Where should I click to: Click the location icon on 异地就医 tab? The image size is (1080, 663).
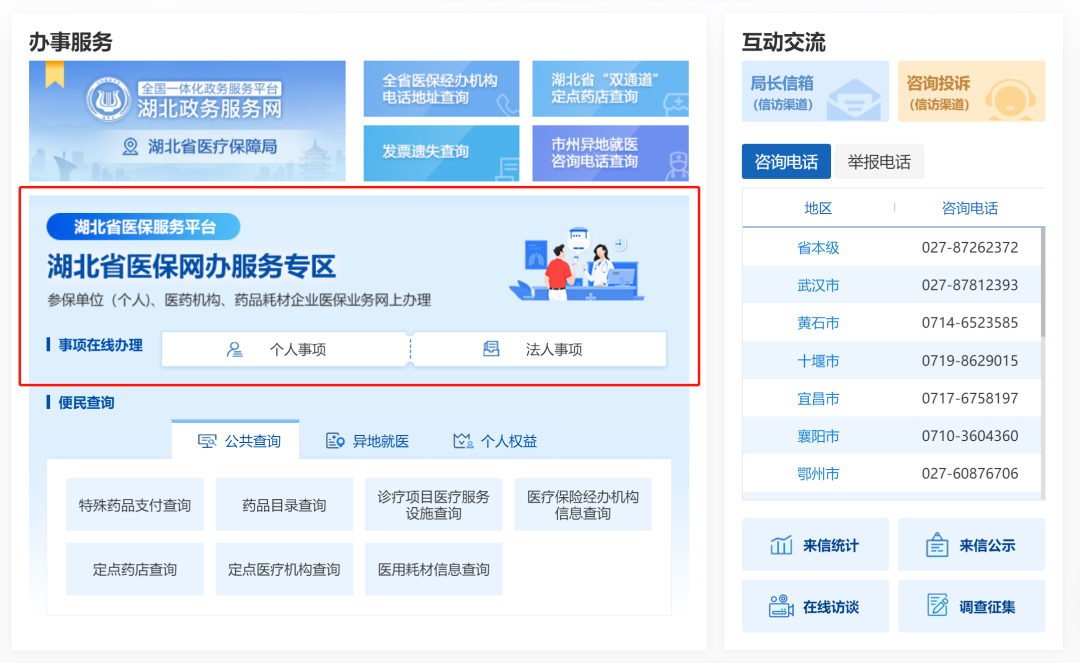pyautogui.click(x=335, y=441)
